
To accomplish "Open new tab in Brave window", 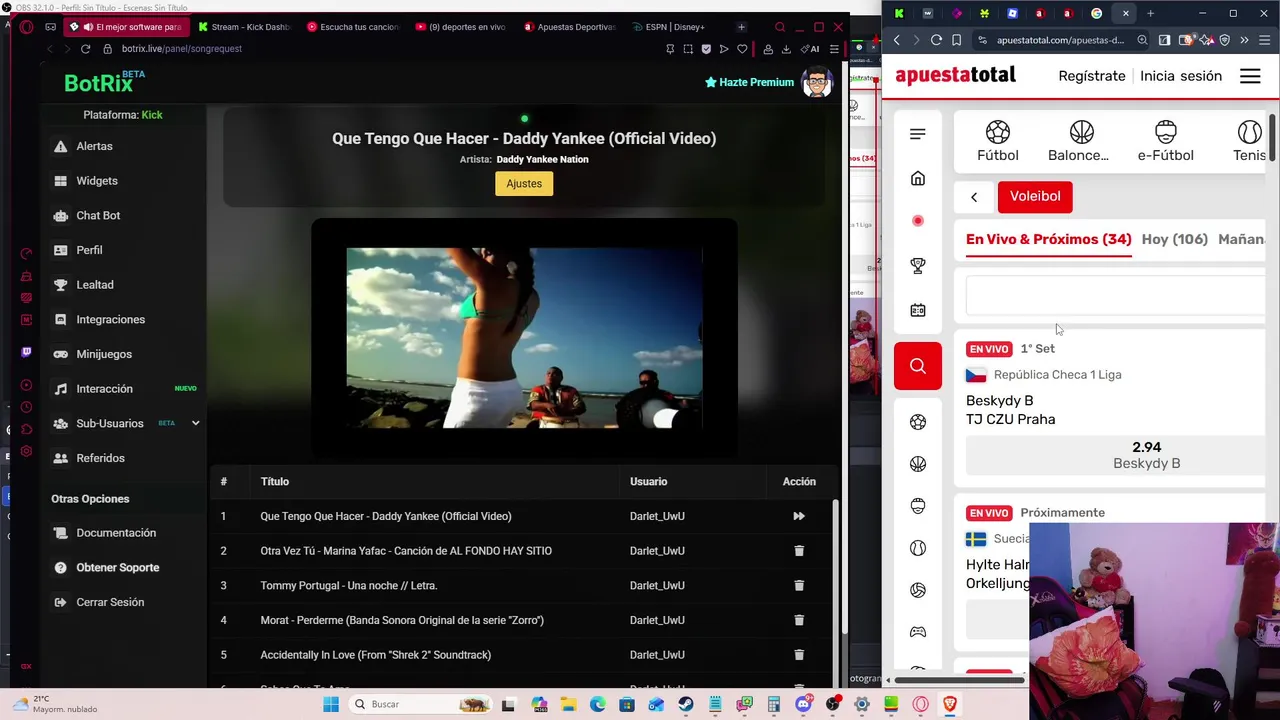I will 1150,14.
